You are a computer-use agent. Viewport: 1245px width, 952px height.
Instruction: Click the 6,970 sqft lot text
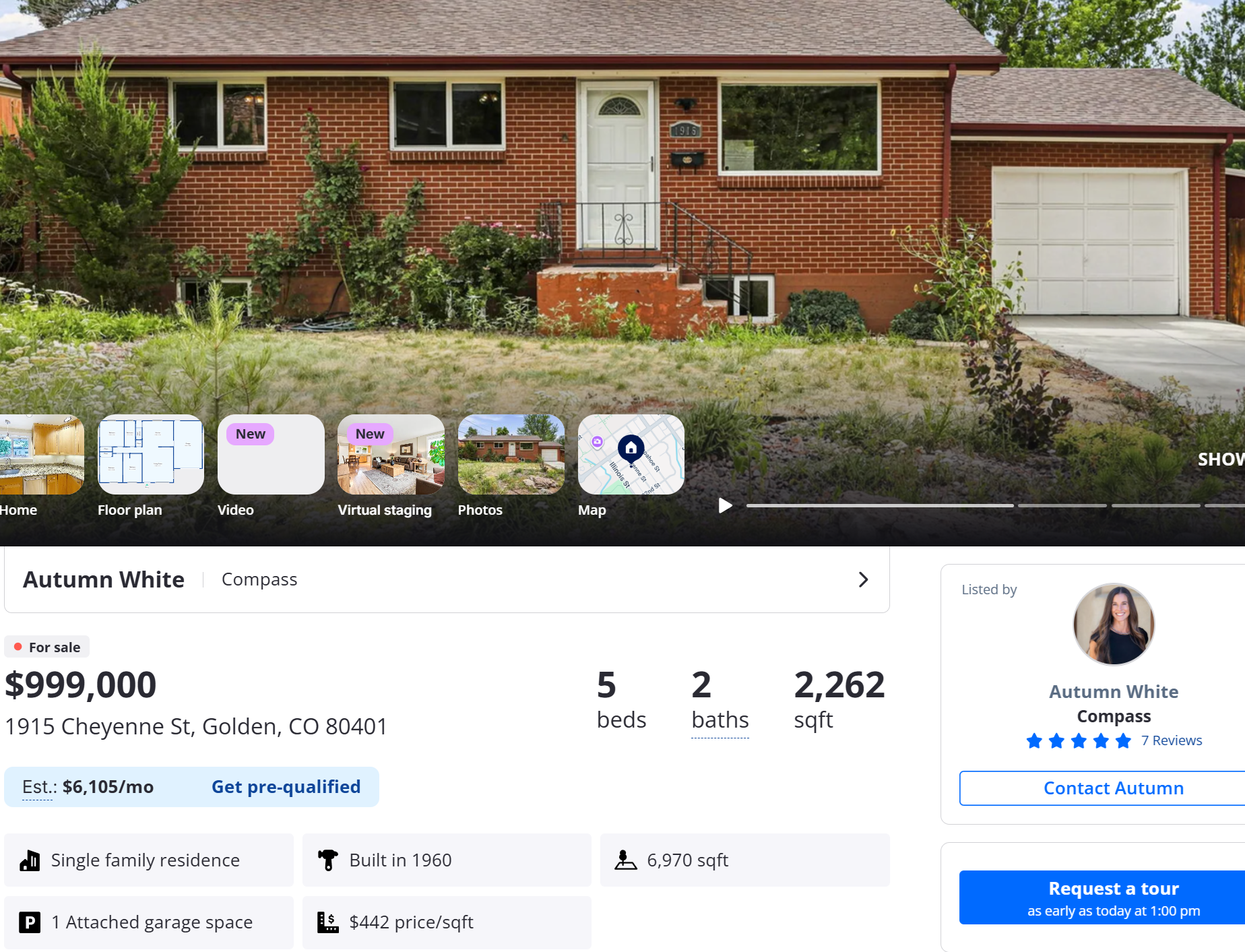coord(688,860)
